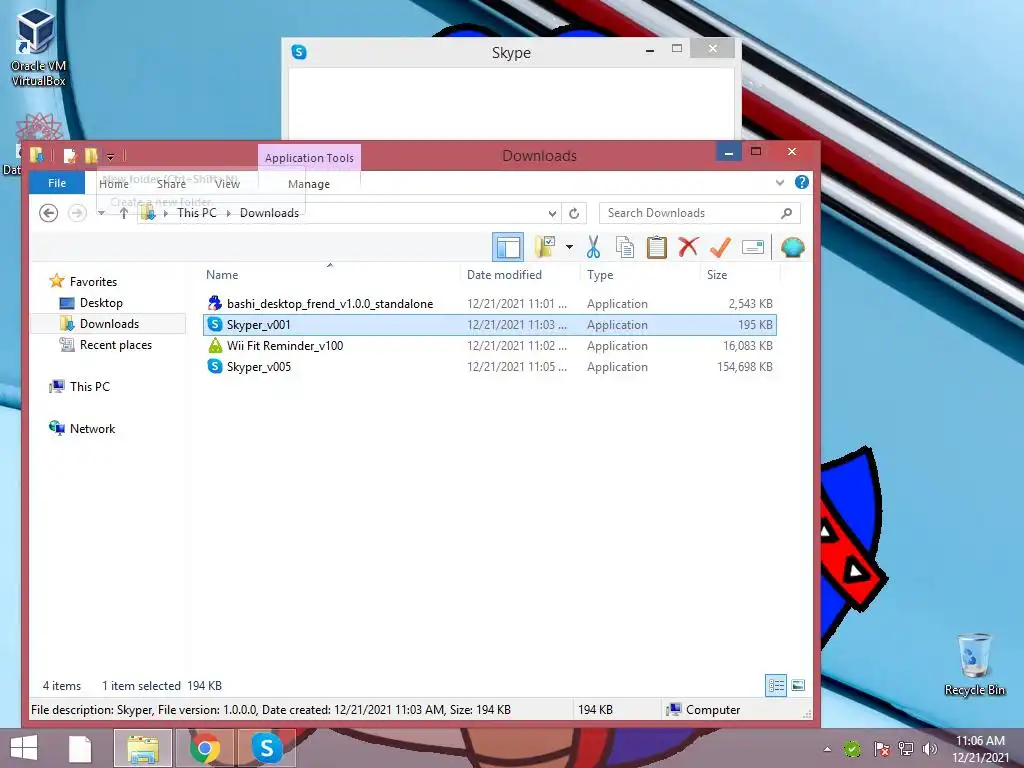Go up one level with the up arrow
This screenshot has width=1024, height=768.
(123, 213)
